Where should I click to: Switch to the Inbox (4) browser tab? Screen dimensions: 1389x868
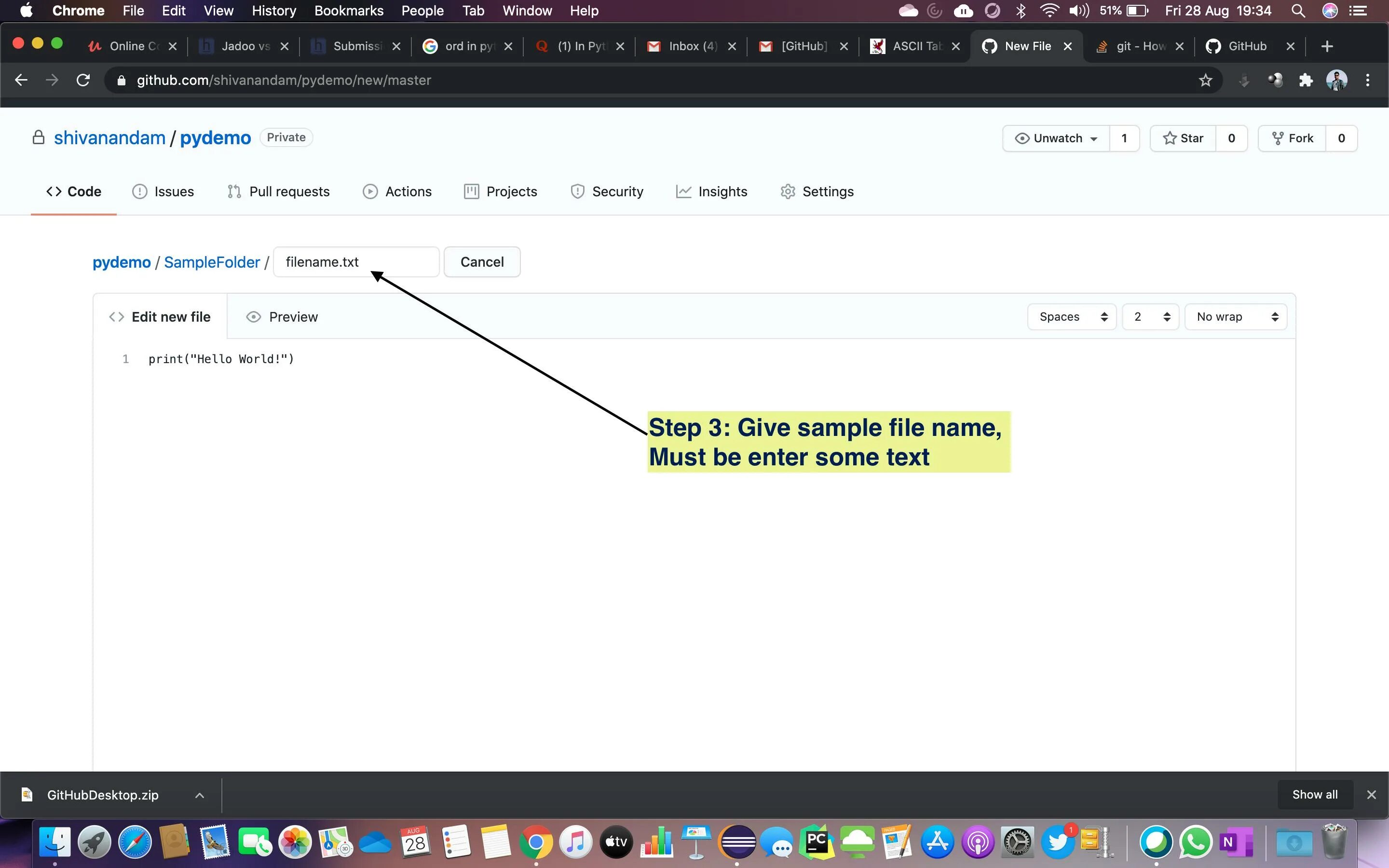click(692, 46)
